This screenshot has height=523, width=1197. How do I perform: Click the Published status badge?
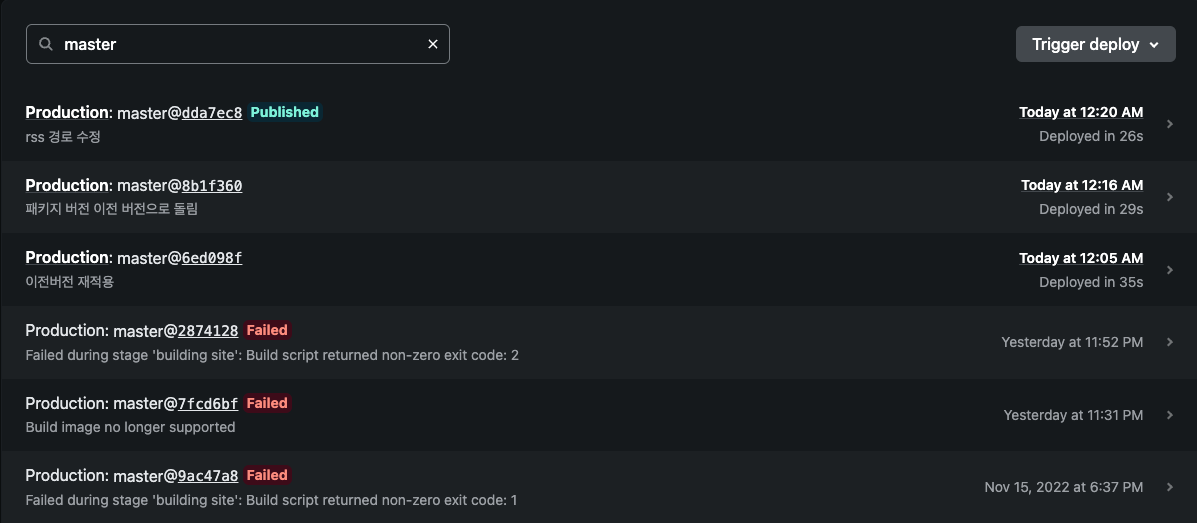[285, 112]
